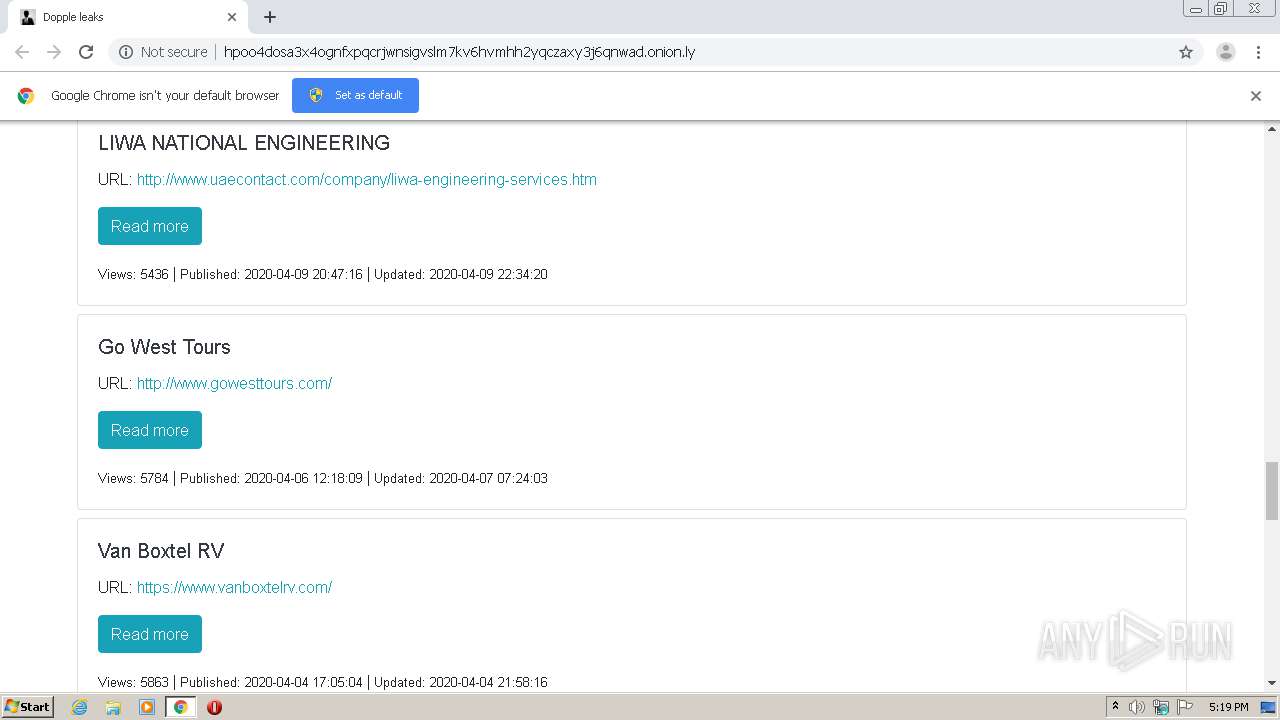This screenshot has height=720, width=1280.
Task: Click the Show desktop button
Action: (1269, 707)
